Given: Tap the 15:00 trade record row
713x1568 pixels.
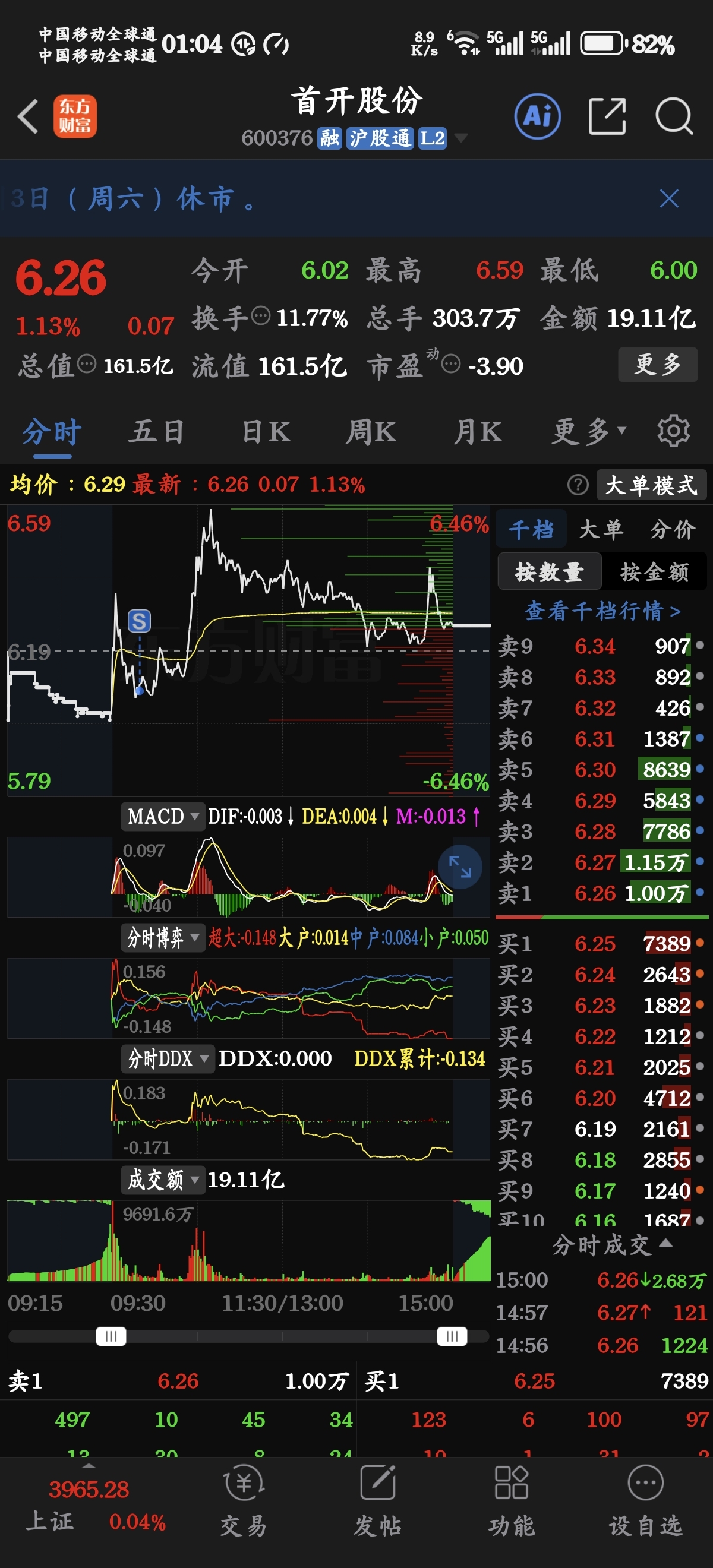Looking at the screenshot, I should pos(601,1280).
